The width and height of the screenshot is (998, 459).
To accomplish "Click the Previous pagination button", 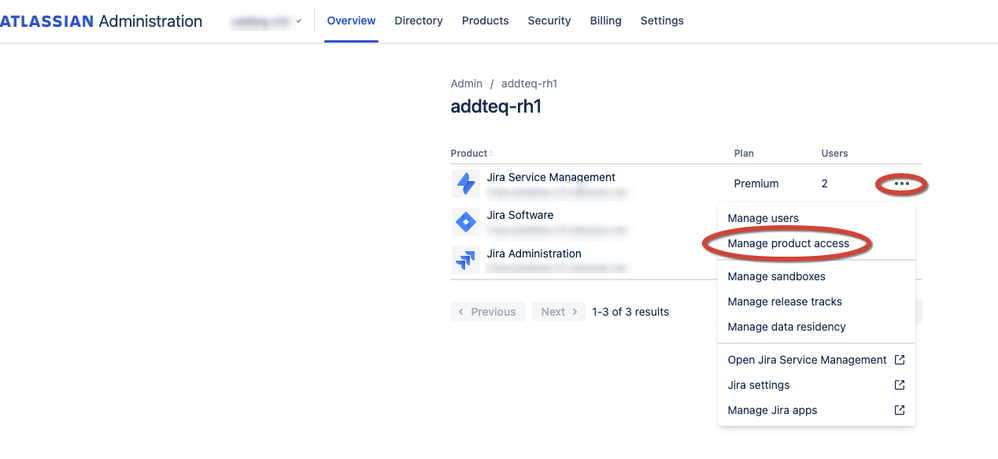I will (488, 312).
